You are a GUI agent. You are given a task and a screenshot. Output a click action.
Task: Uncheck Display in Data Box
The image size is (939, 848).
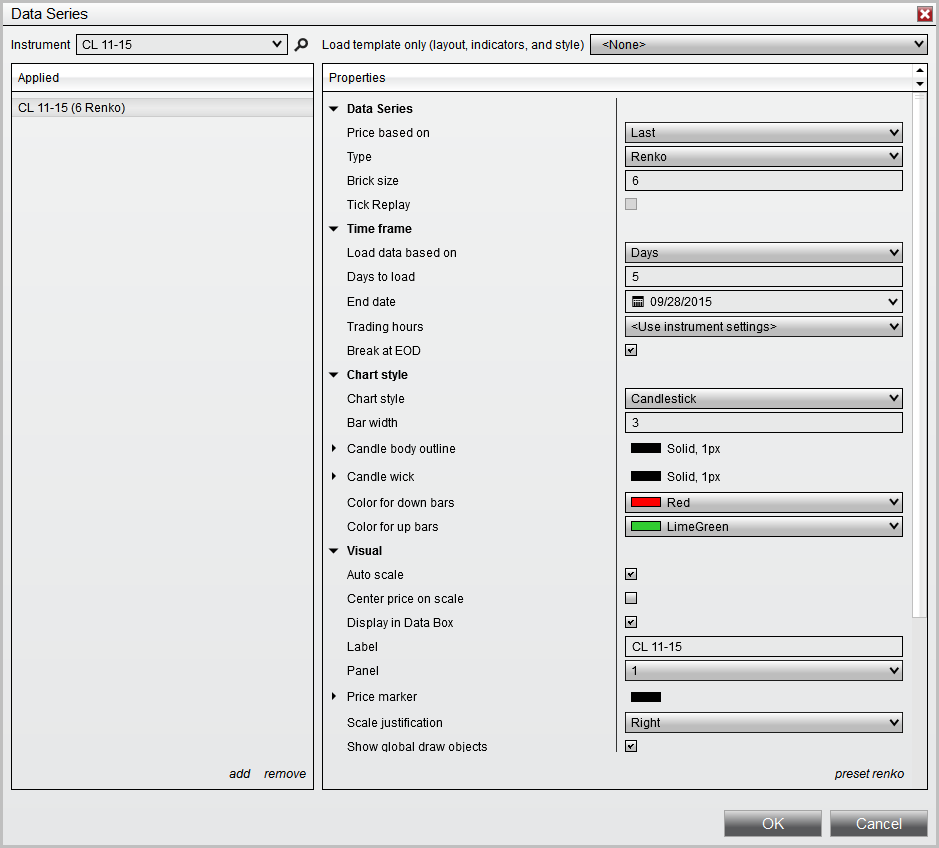click(x=631, y=622)
